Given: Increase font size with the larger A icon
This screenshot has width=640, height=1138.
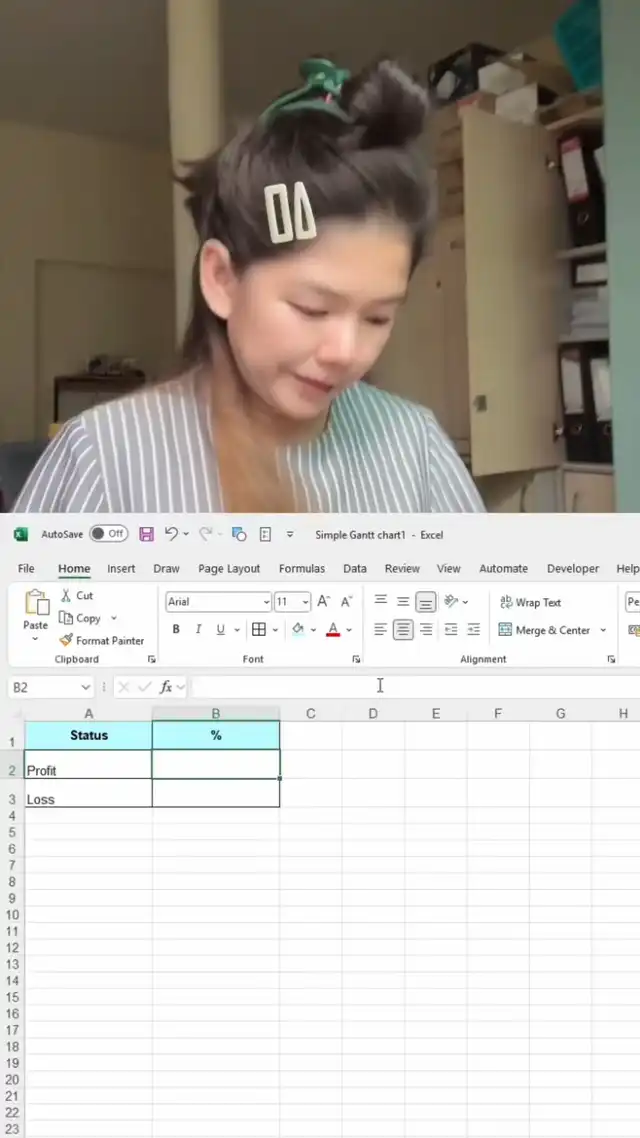Looking at the screenshot, I should click(323, 602).
